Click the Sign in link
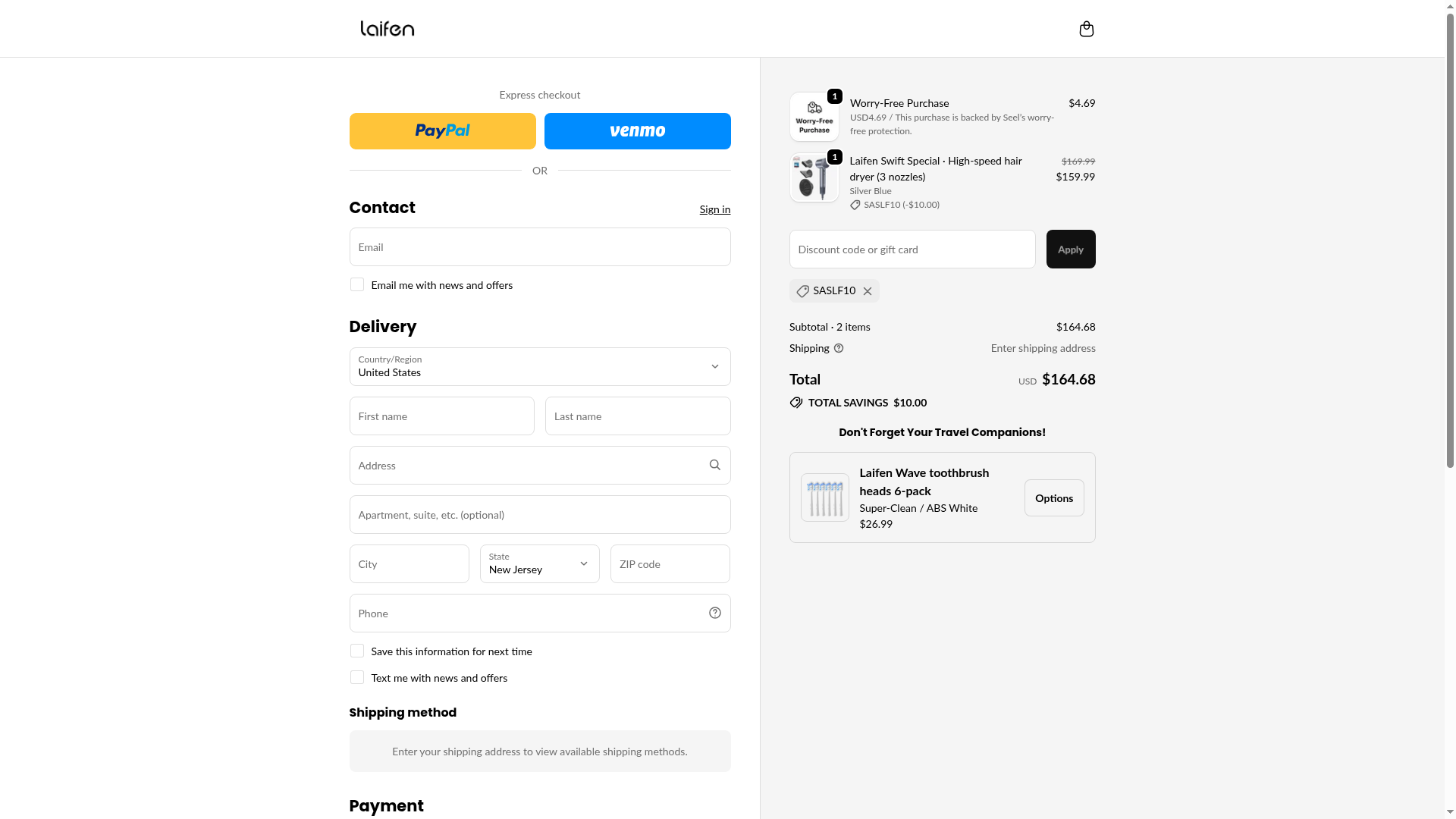 click(x=714, y=209)
